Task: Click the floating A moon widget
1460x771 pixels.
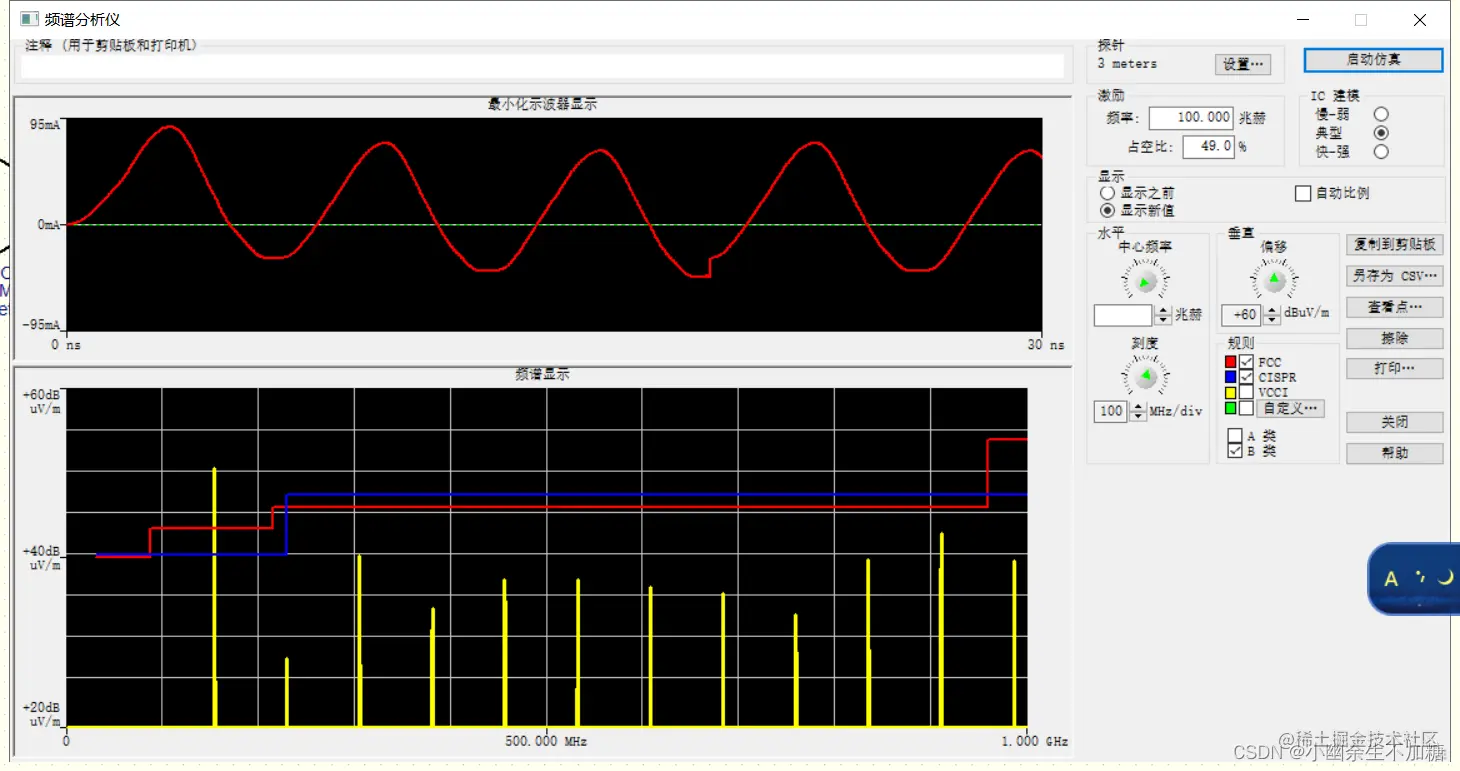Action: click(1414, 578)
